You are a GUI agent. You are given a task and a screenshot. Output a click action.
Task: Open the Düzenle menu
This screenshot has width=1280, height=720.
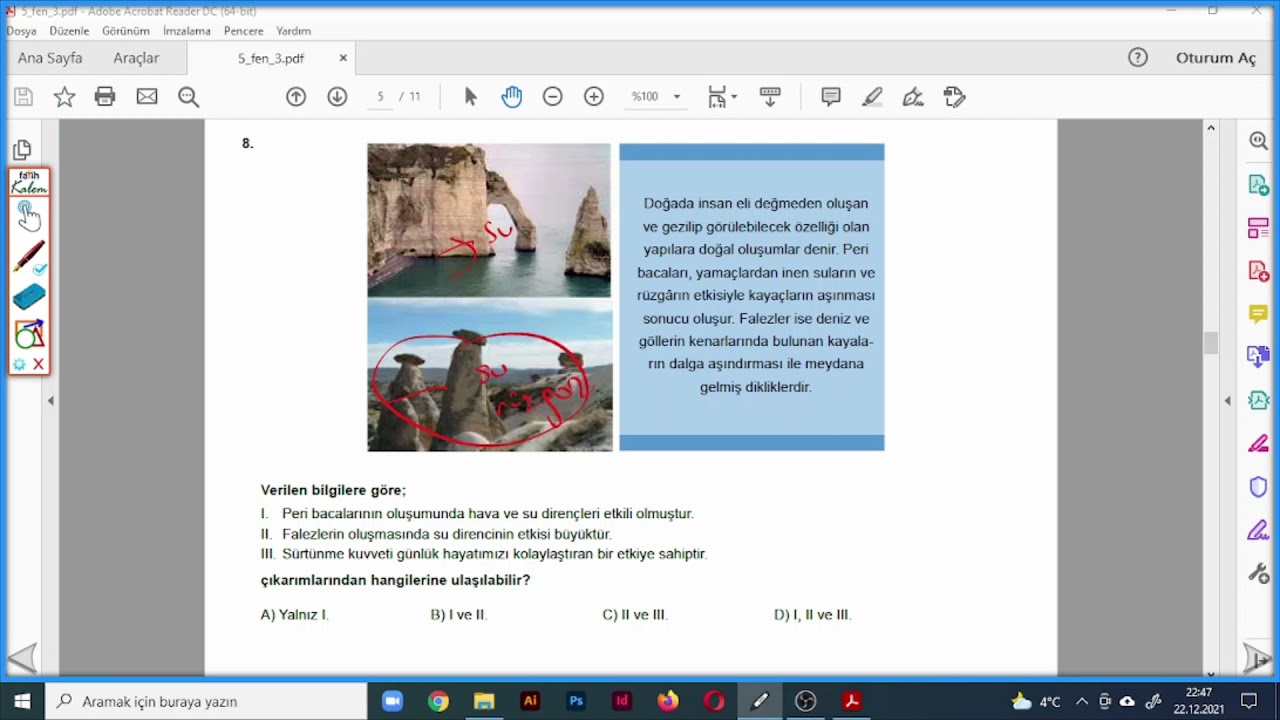point(69,31)
